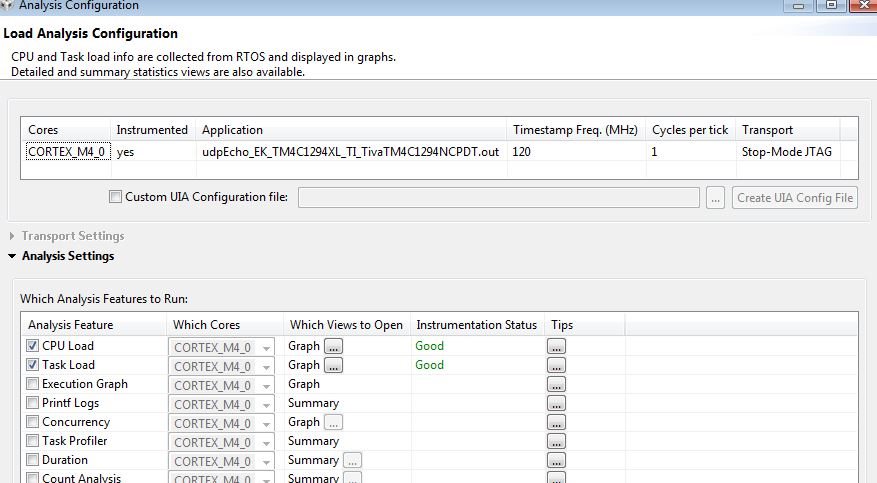Open the Tips button for Execution Graph
The width and height of the screenshot is (877, 483).
[556, 384]
